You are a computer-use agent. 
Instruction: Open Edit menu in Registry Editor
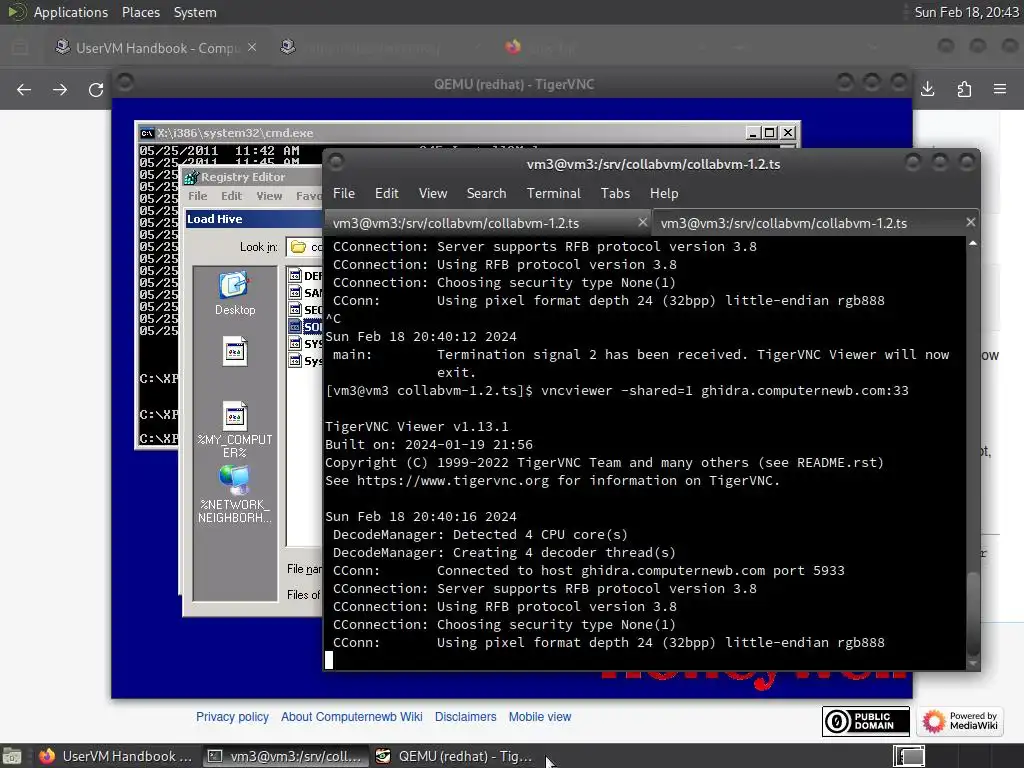tap(231, 196)
